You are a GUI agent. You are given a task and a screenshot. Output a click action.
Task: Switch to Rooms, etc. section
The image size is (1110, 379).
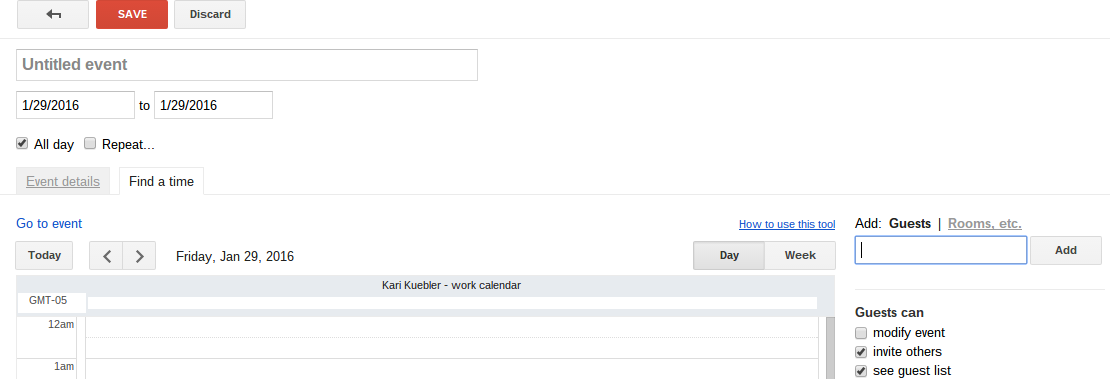coord(985,224)
